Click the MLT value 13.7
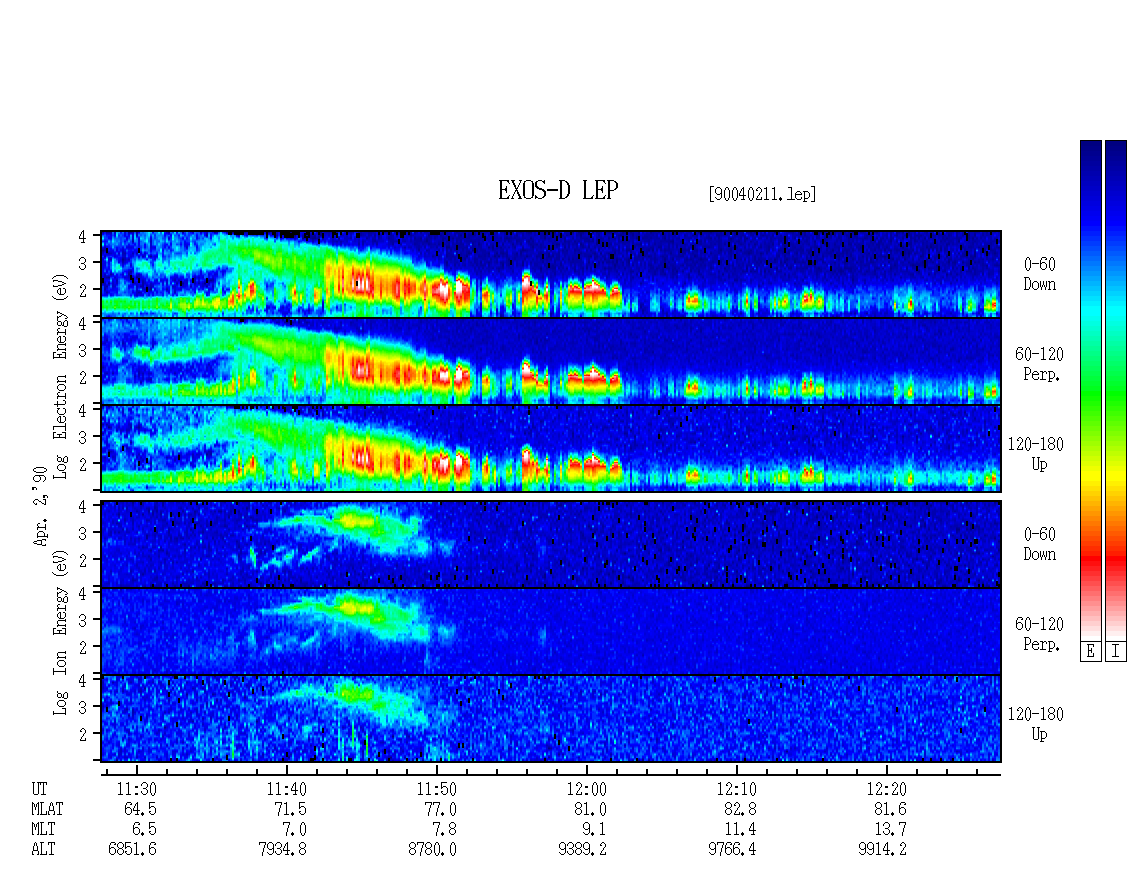The height and width of the screenshot is (875, 1130). coord(890,830)
